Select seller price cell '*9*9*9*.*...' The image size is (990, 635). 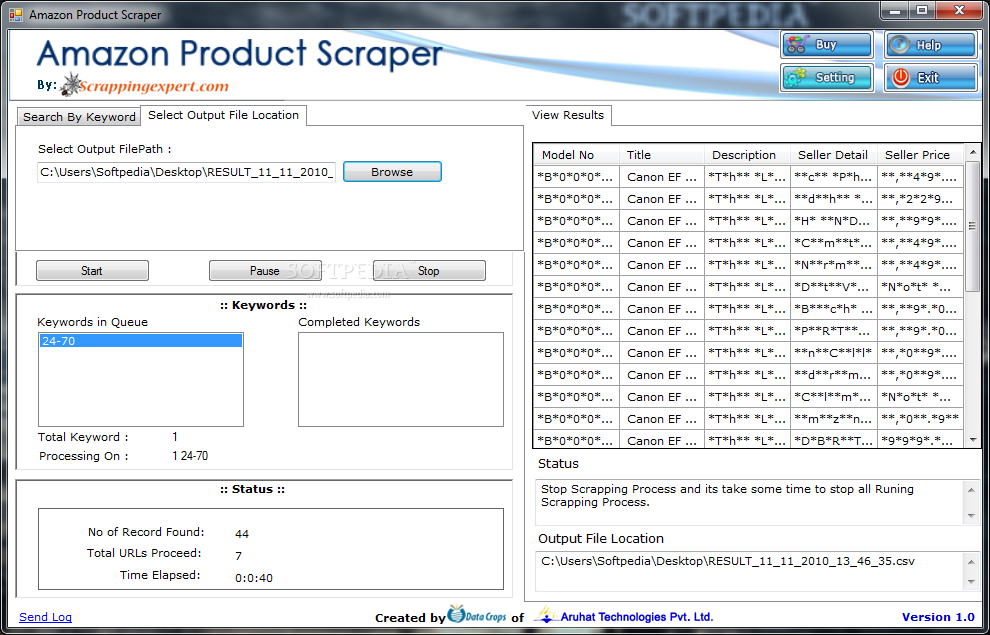921,440
